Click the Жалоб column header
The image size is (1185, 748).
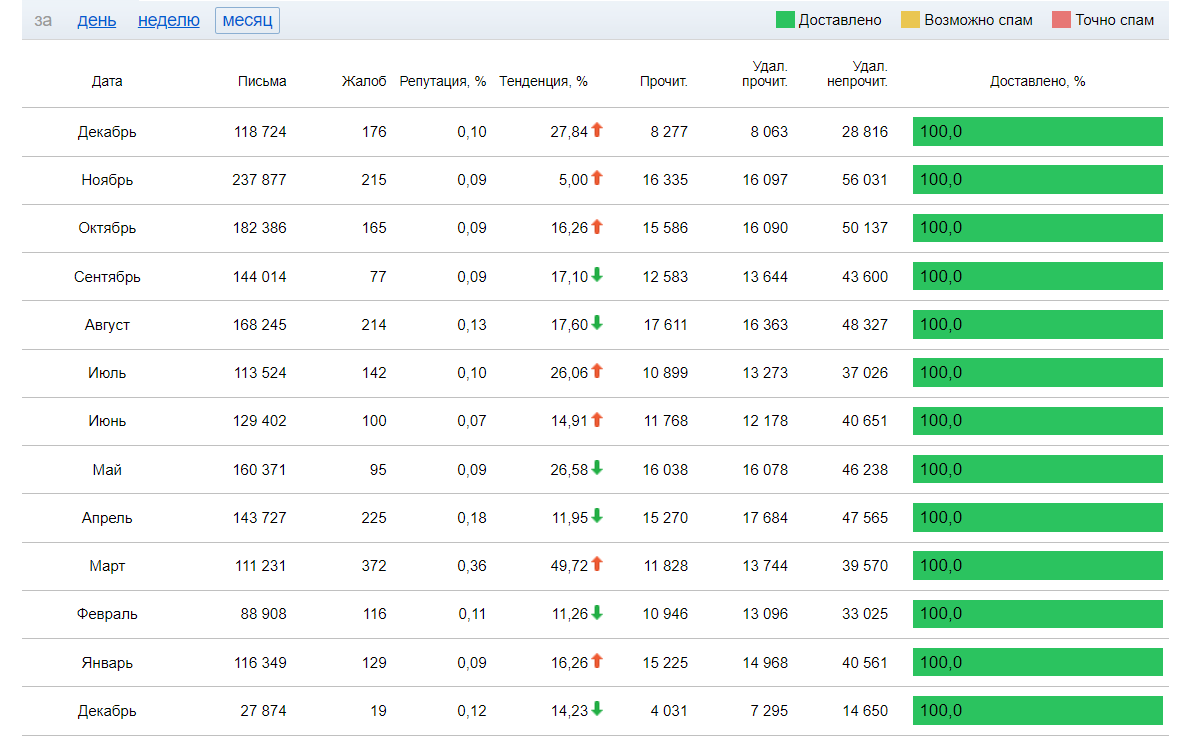[363, 82]
